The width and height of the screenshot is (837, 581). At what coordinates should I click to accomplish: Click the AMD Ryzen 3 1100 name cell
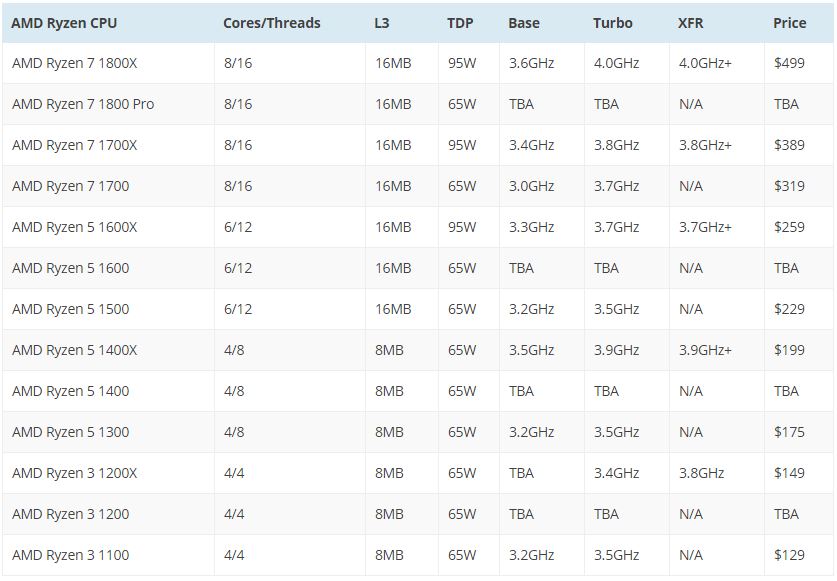click(70, 555)
